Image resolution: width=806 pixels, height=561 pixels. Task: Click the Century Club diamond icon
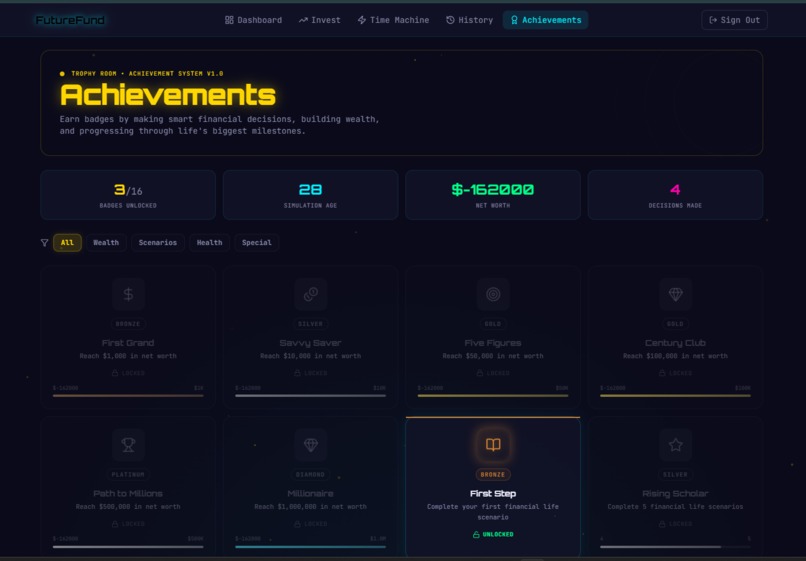[675, 294]
